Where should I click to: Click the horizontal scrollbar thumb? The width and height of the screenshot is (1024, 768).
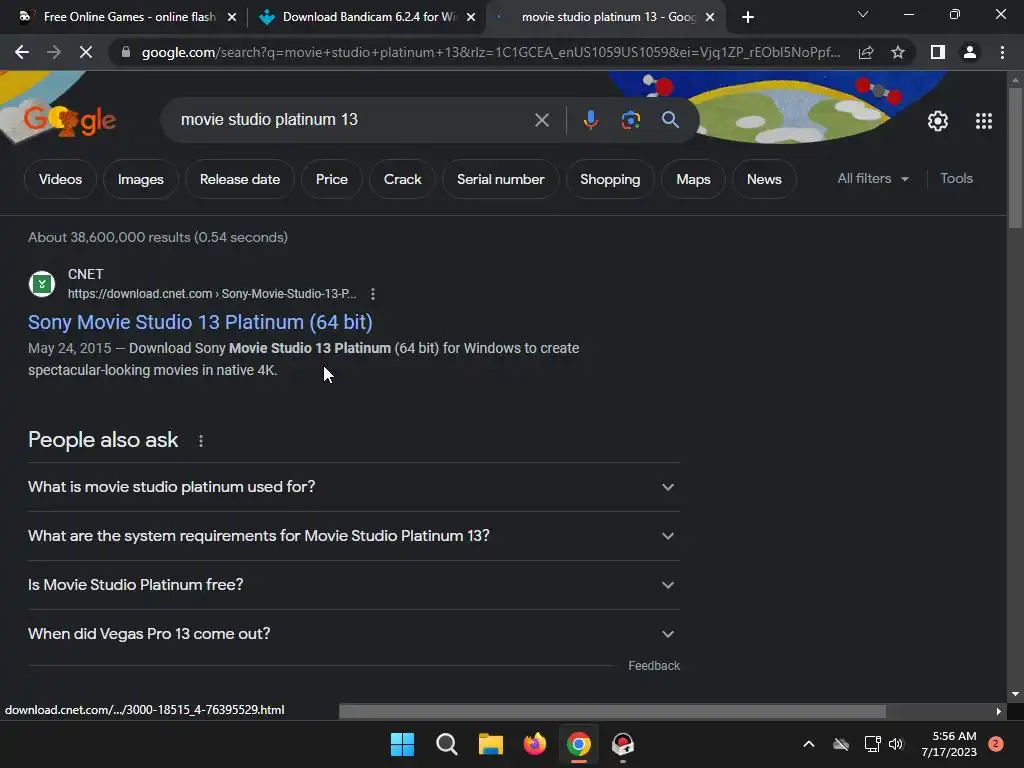click(612, 711)
